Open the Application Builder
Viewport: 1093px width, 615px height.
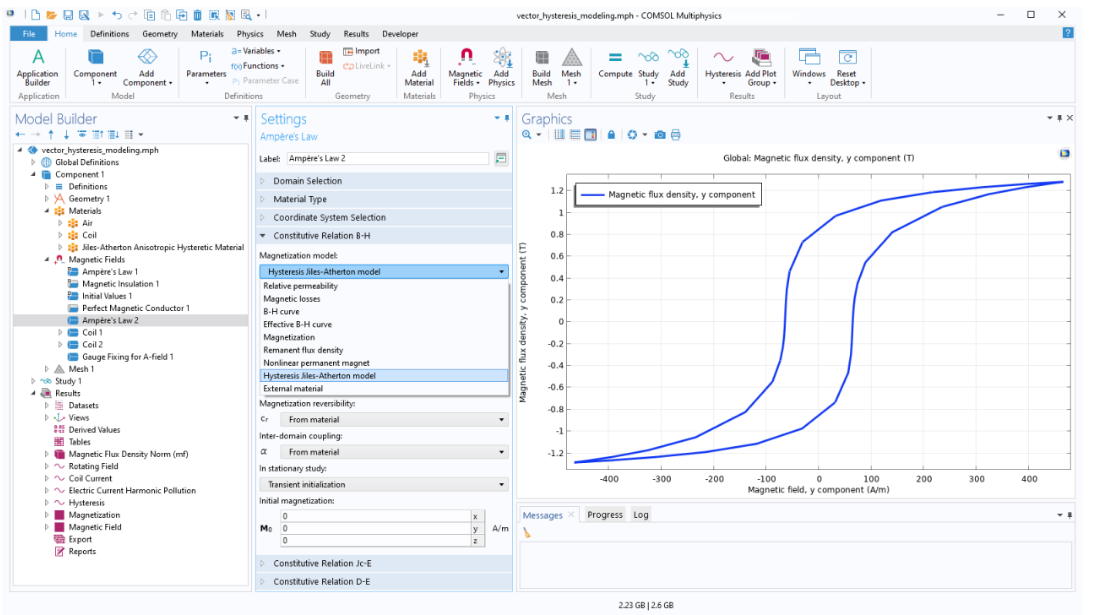[38, 68]
